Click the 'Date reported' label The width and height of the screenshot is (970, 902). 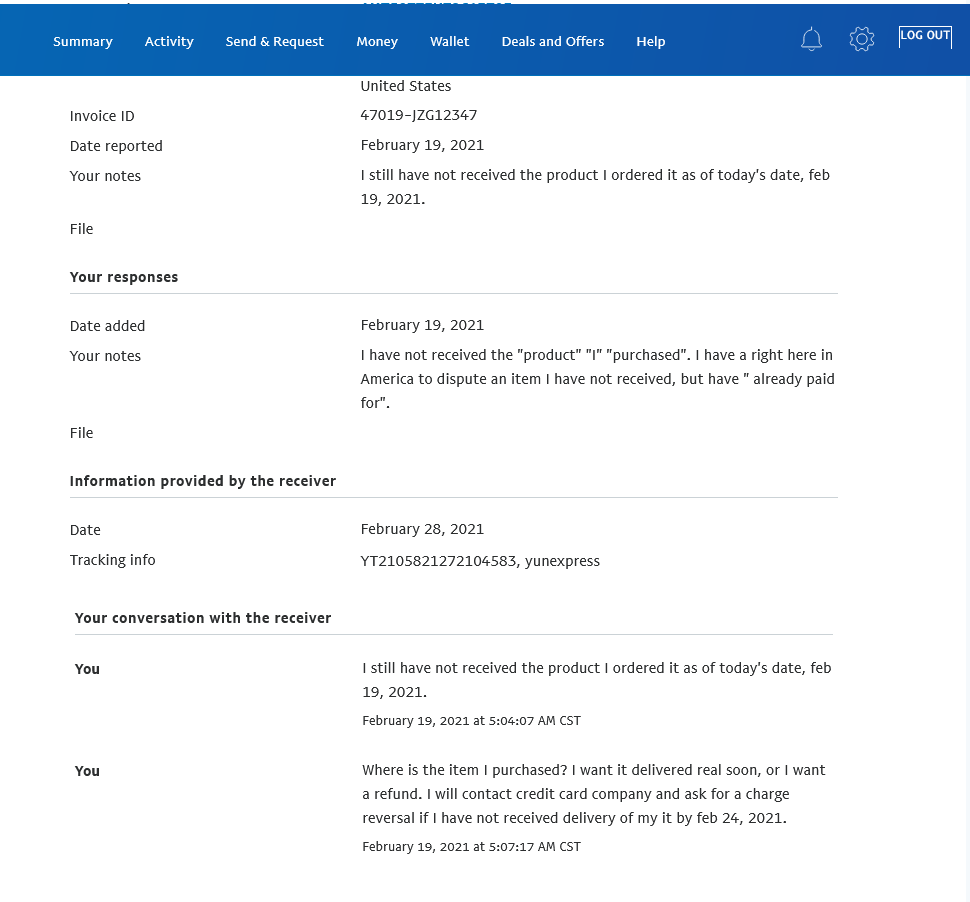coord(116,146)
